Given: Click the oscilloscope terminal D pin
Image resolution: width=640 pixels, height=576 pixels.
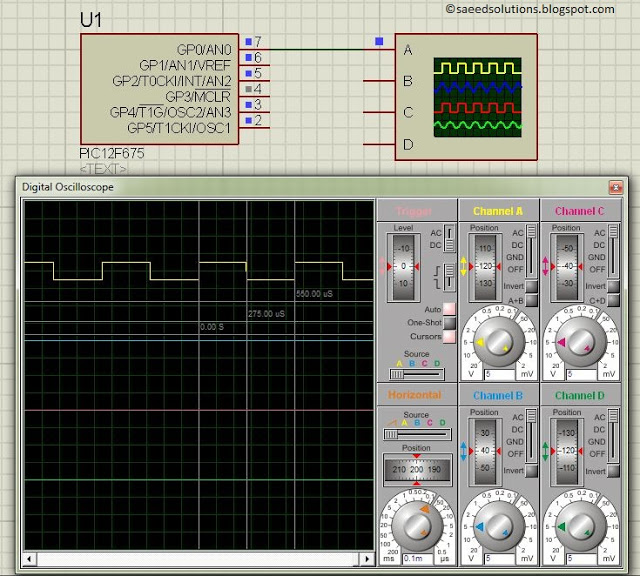Looking at the screenshot, I should tap(379, 144).
